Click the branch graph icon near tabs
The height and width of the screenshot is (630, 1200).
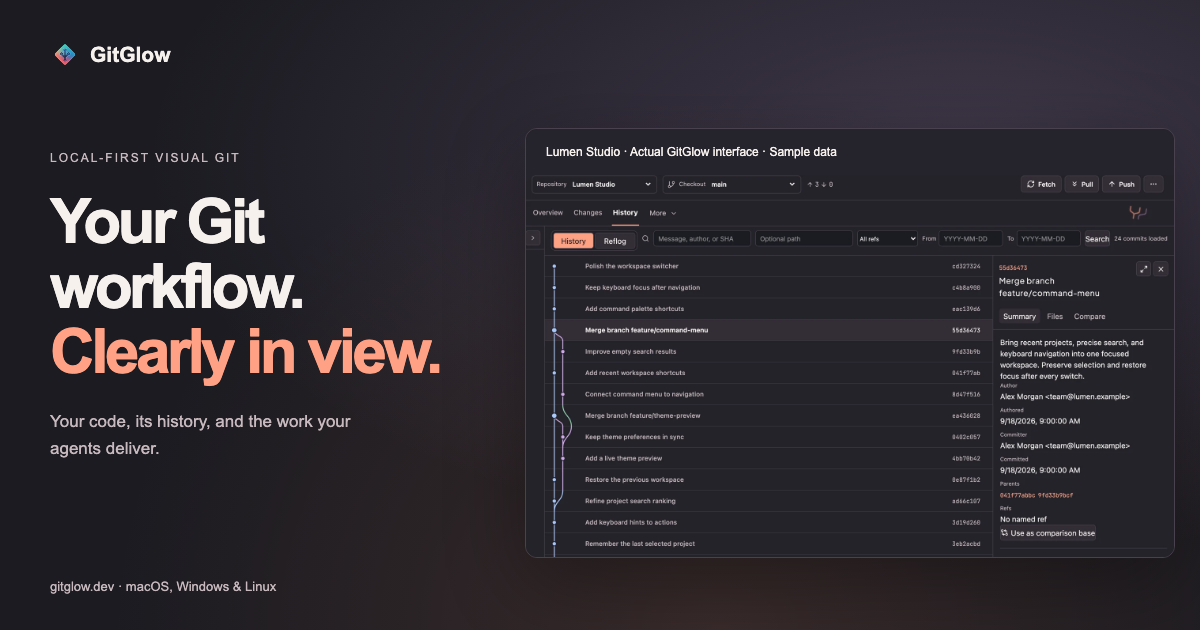click(1138, 212)
